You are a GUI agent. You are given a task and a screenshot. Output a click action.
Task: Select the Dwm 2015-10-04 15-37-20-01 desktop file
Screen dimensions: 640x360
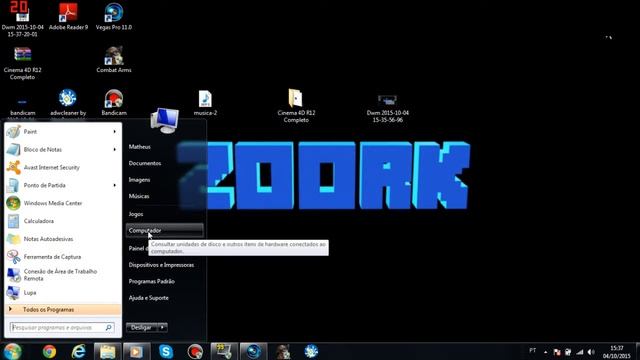click(x=22, y=19)
